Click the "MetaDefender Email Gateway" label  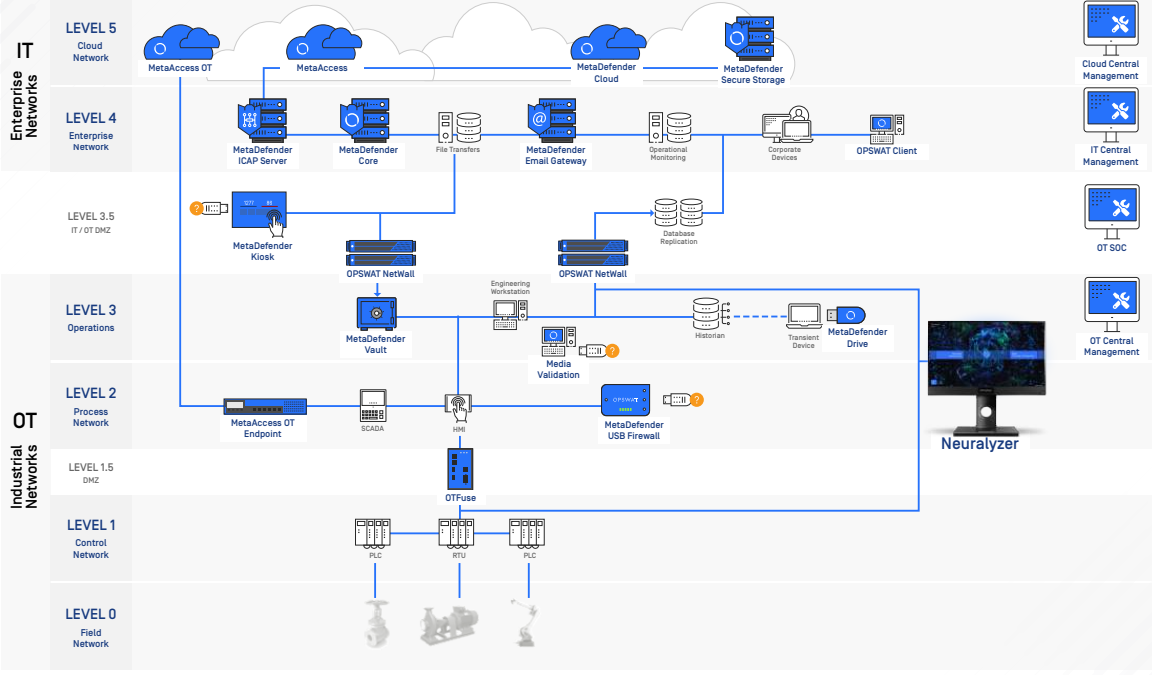555,156
